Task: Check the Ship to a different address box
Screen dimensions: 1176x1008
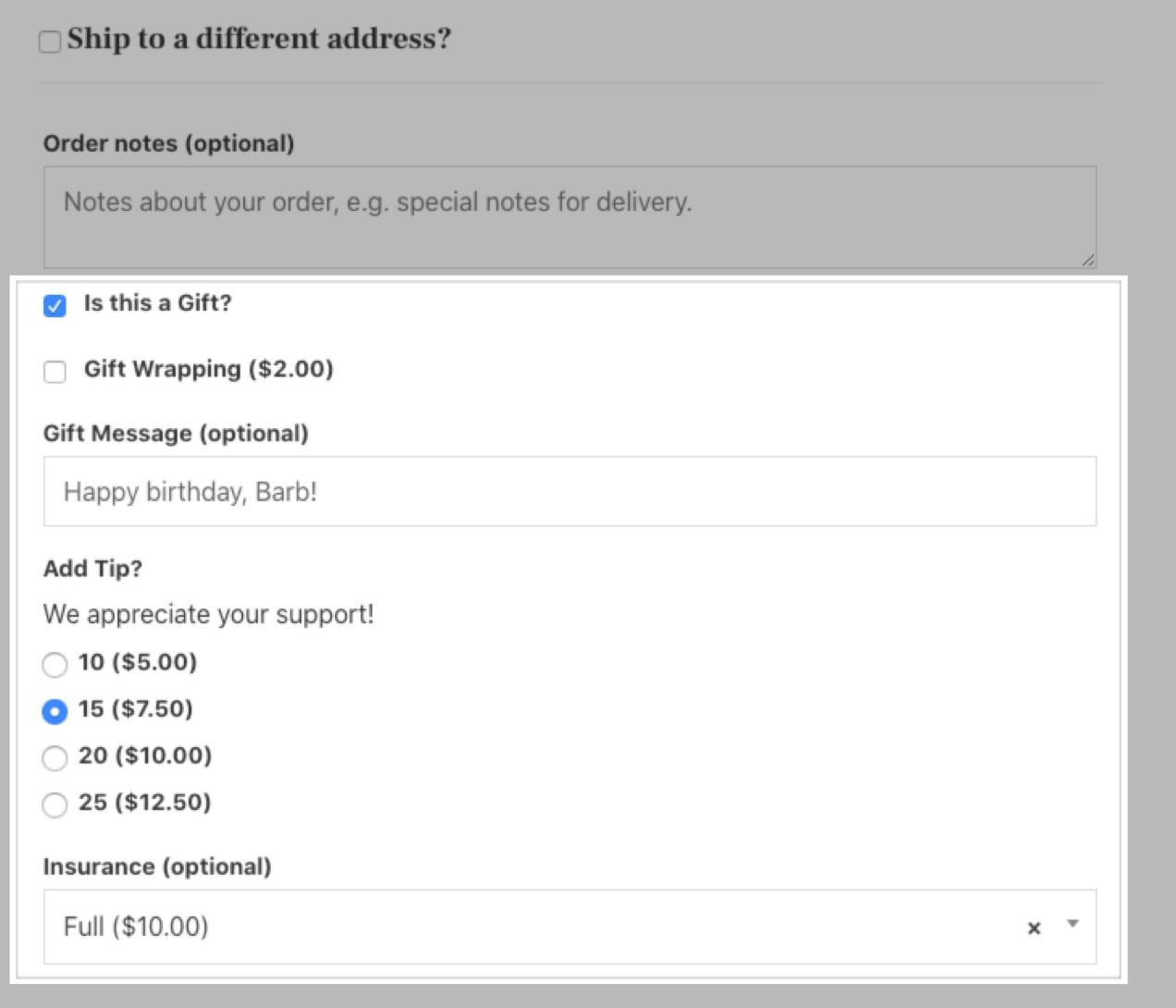Action: tap(50, 42)
